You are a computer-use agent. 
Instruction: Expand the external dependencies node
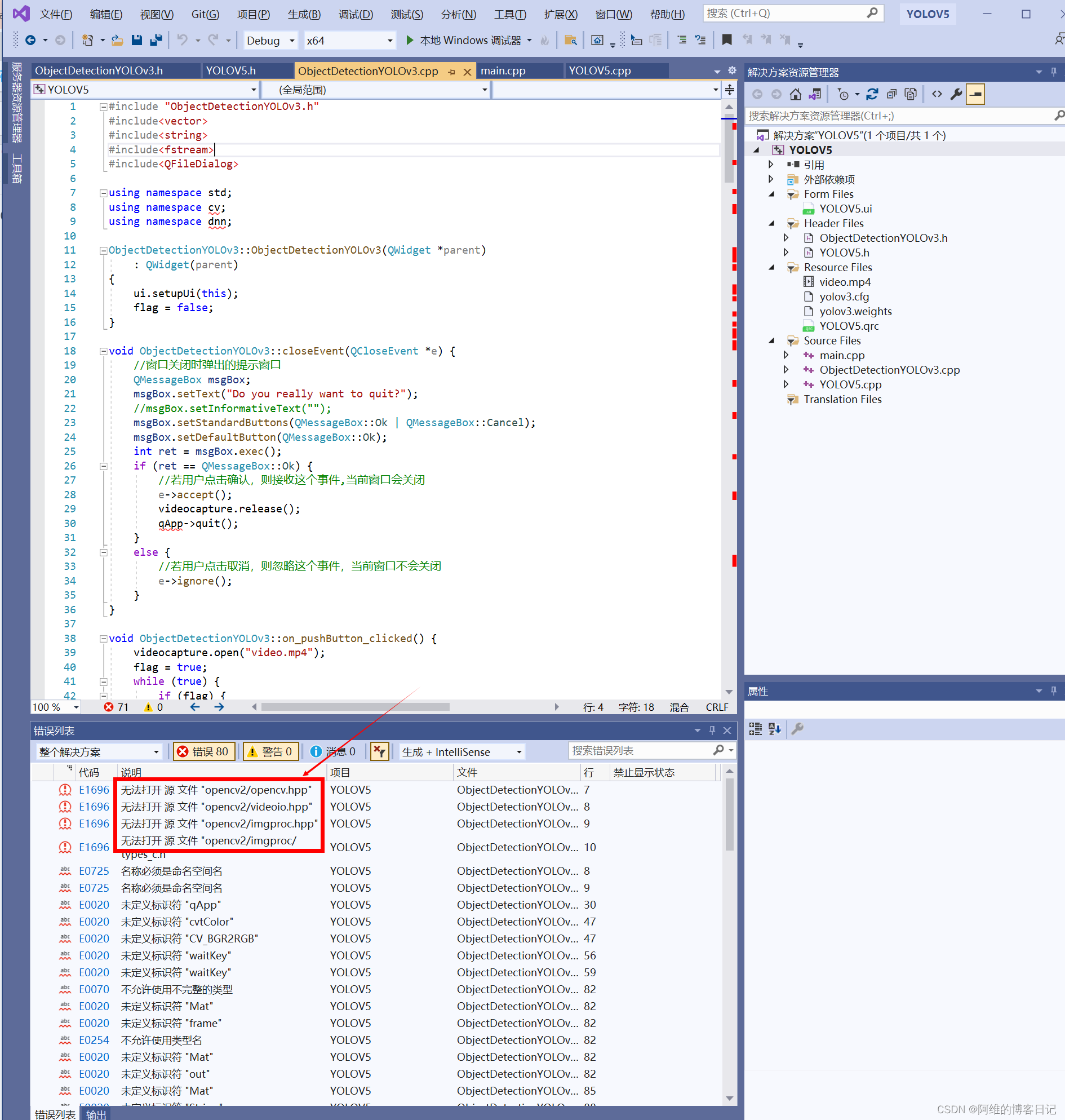[771, 179]
